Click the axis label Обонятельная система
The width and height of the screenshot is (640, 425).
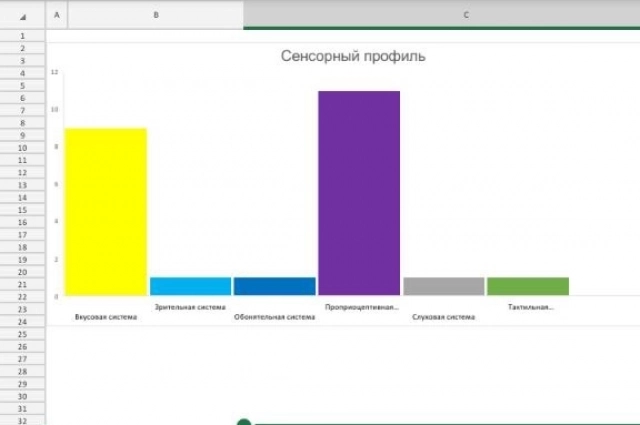point(275,317)
